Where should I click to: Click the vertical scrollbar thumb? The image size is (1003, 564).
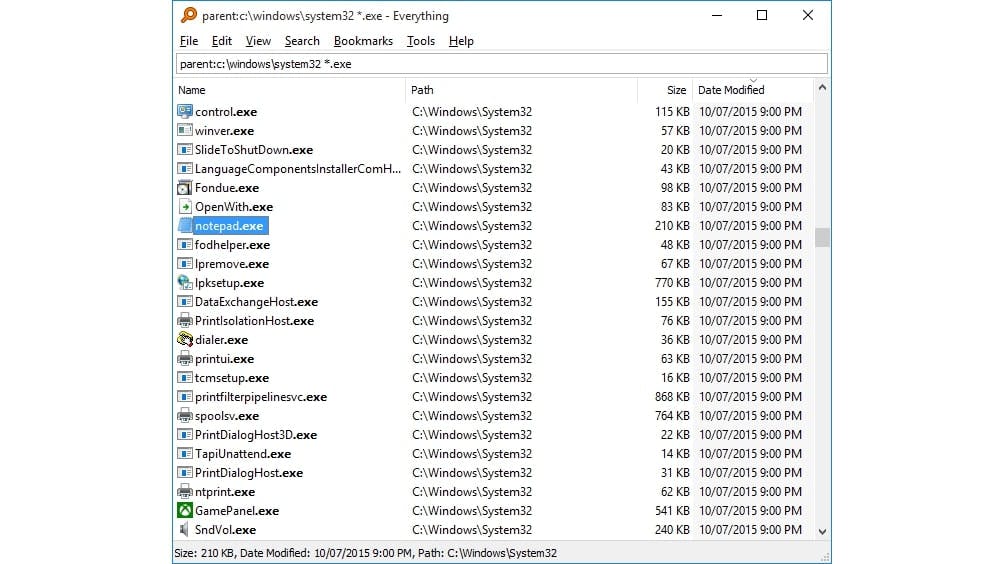pyautogui.click(x=823, y=237)
